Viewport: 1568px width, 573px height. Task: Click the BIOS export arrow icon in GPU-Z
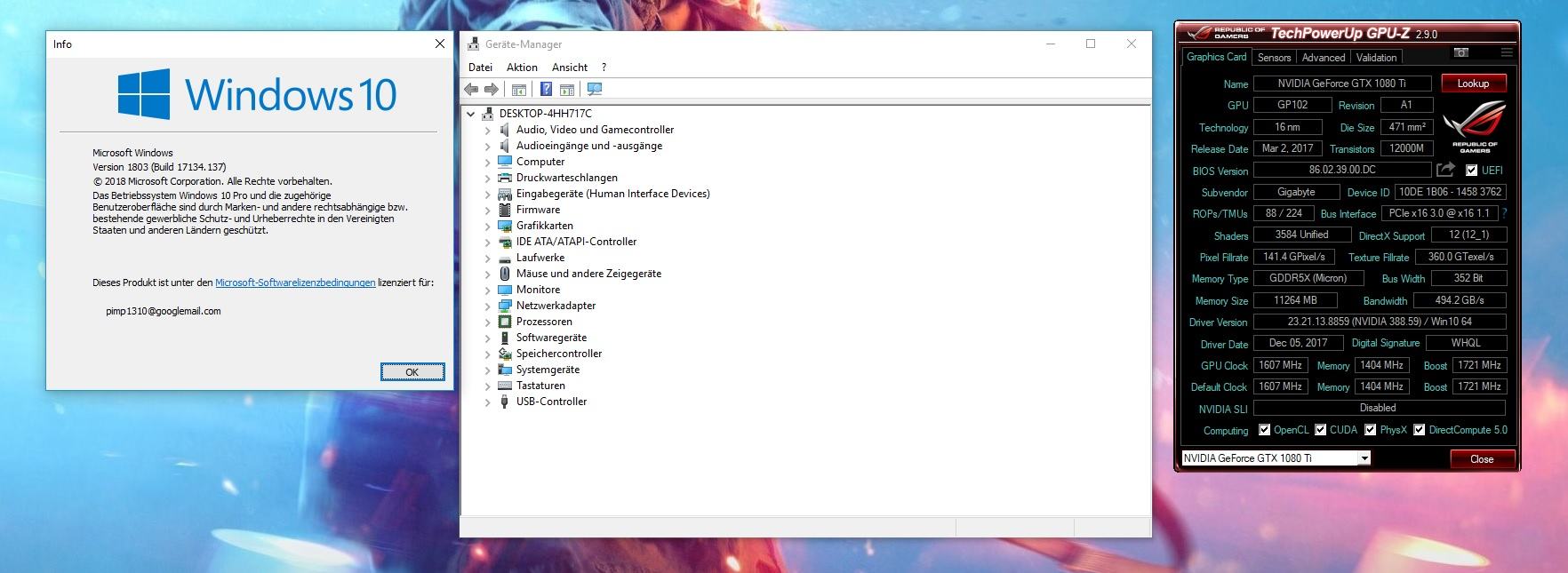[1445, 170]
